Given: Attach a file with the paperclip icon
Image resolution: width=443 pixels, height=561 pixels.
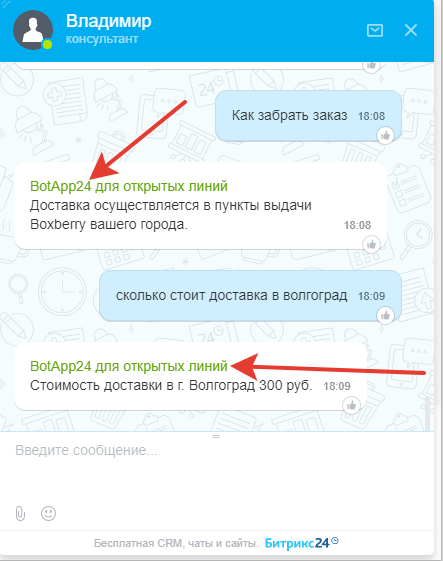Looking at the screenshot, I should (20, 514).
